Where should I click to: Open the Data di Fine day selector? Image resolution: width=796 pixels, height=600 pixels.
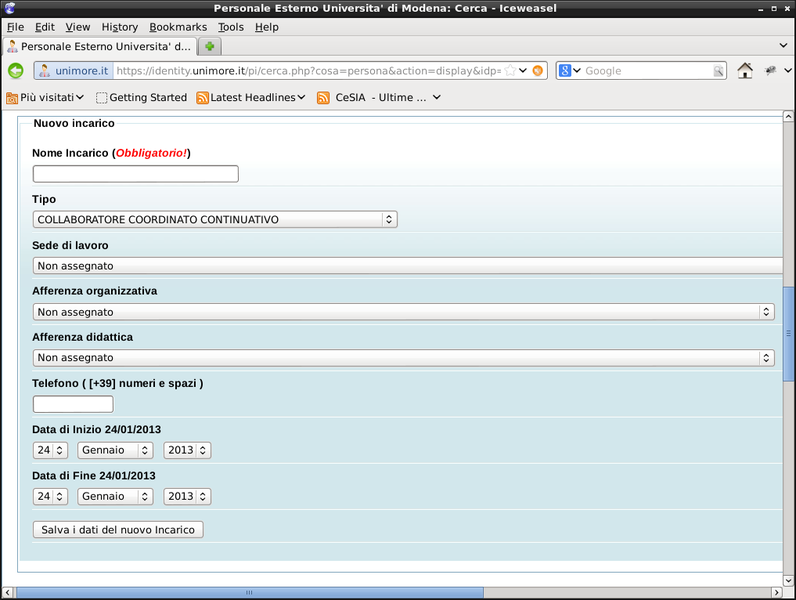tap(50, 496)
